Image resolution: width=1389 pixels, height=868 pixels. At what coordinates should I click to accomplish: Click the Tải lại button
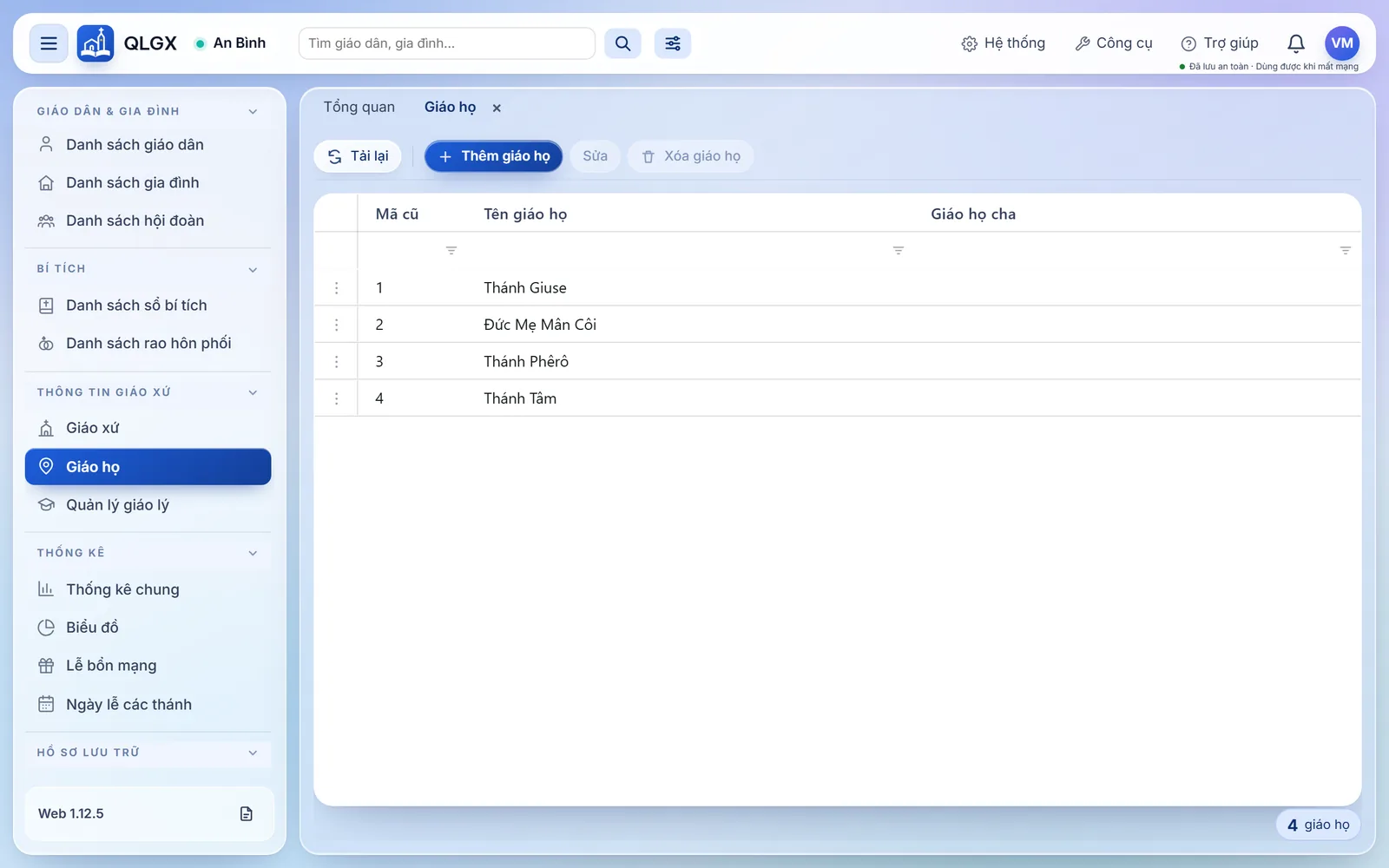tap(358, 156)
